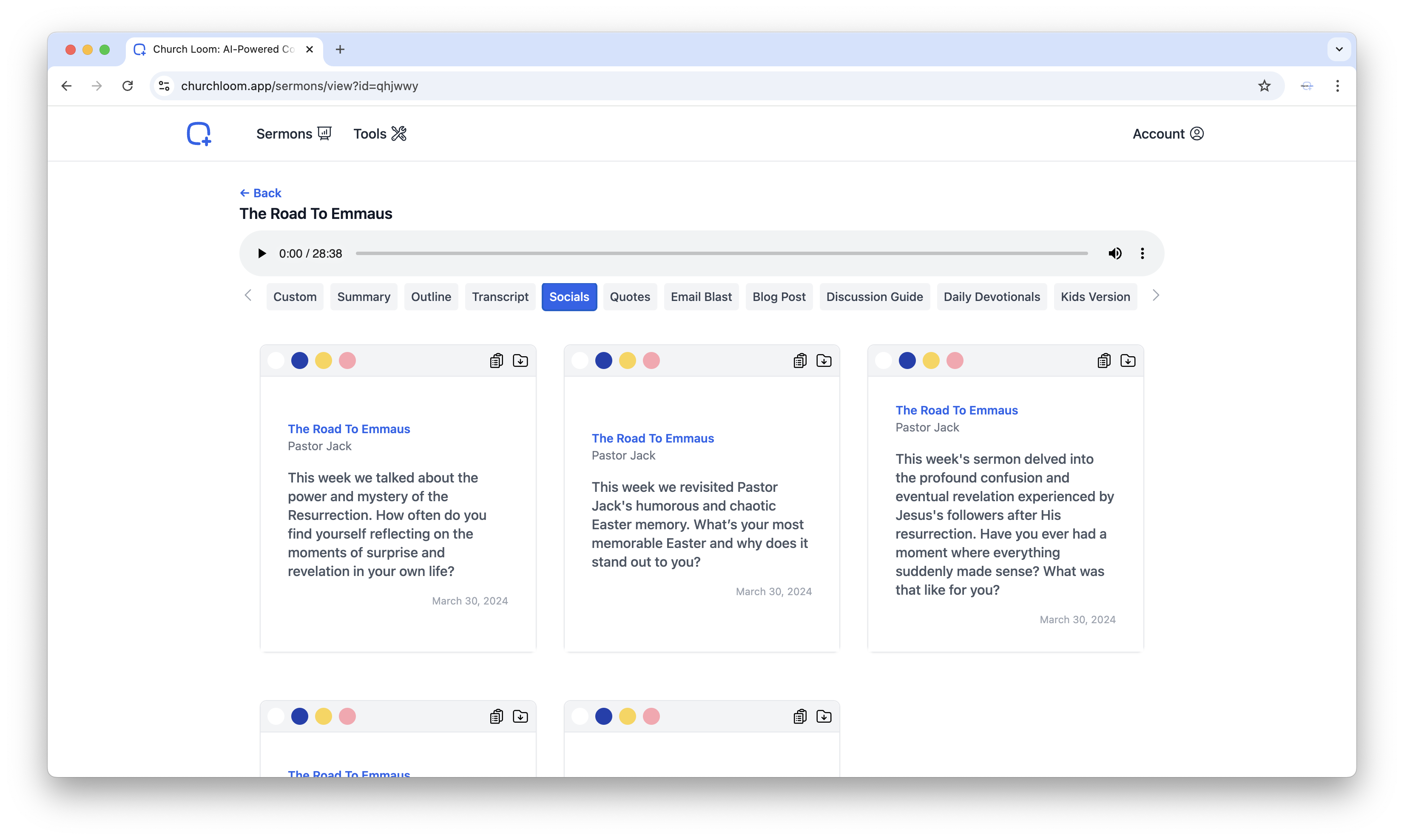The height and width of the screenshot is (840, 1404).
Task: Click March 30, 2024 on Easter memory card
Action: click(x=773, y=591)
